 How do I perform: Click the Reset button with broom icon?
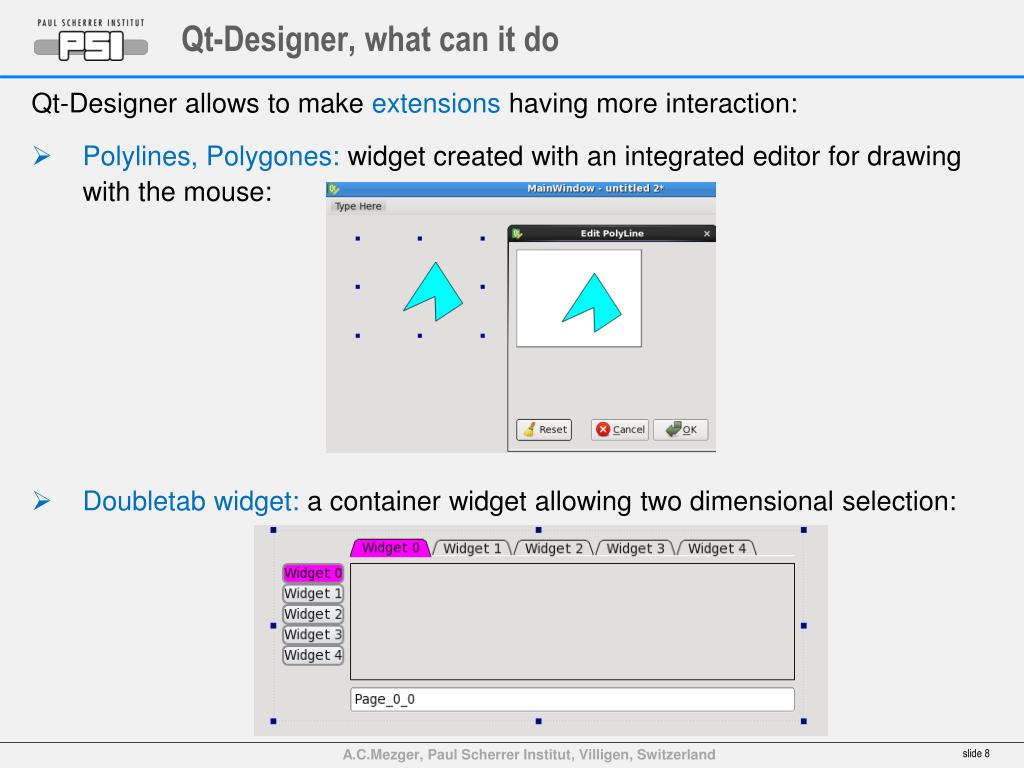pos(544,430)
